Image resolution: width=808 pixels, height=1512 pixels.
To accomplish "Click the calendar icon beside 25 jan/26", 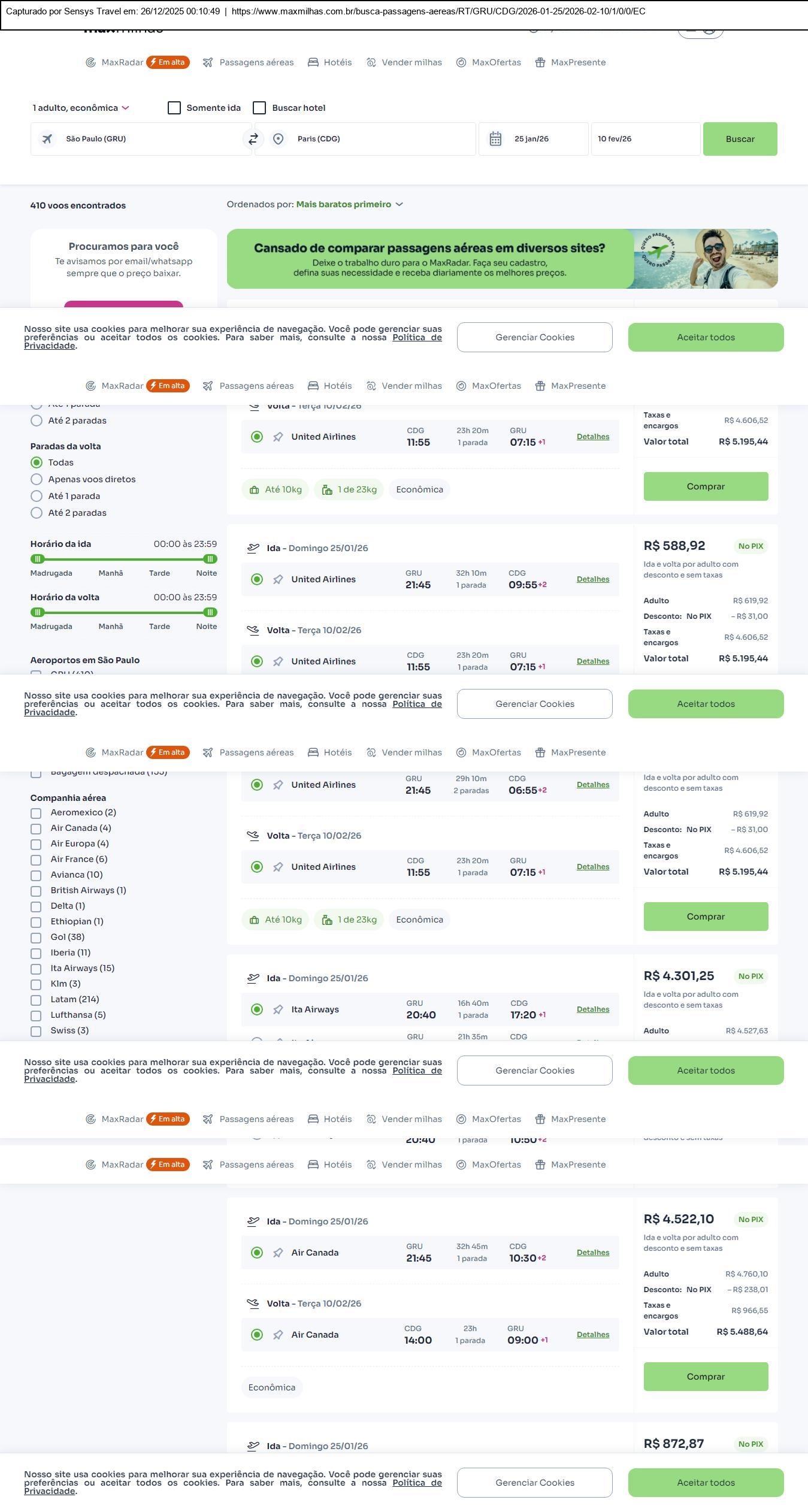I will click(x=495, y=139).
